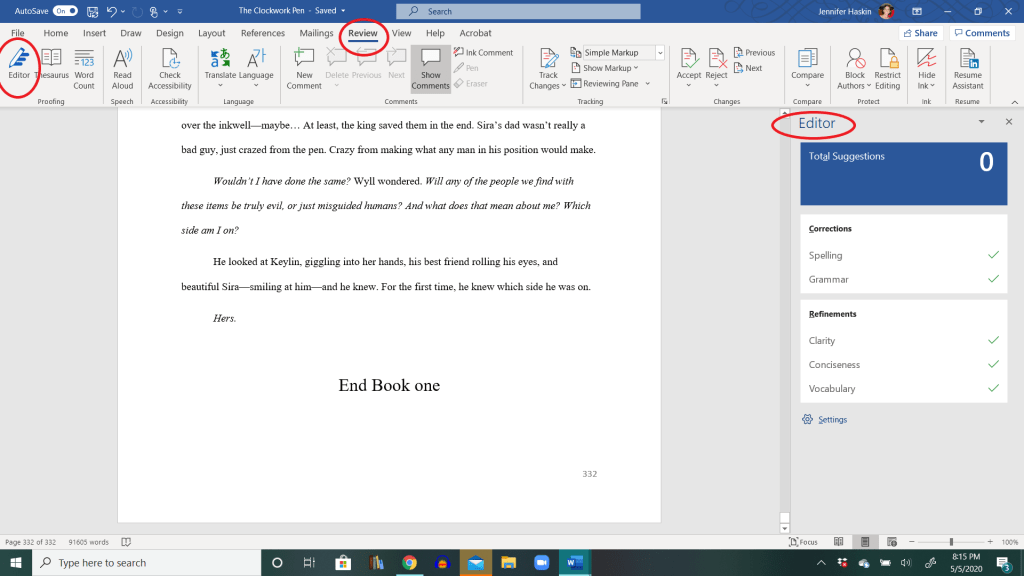Expand the Simple Markup dropdown
This screenshot has width=1024, height=576.
click(660, 52)
